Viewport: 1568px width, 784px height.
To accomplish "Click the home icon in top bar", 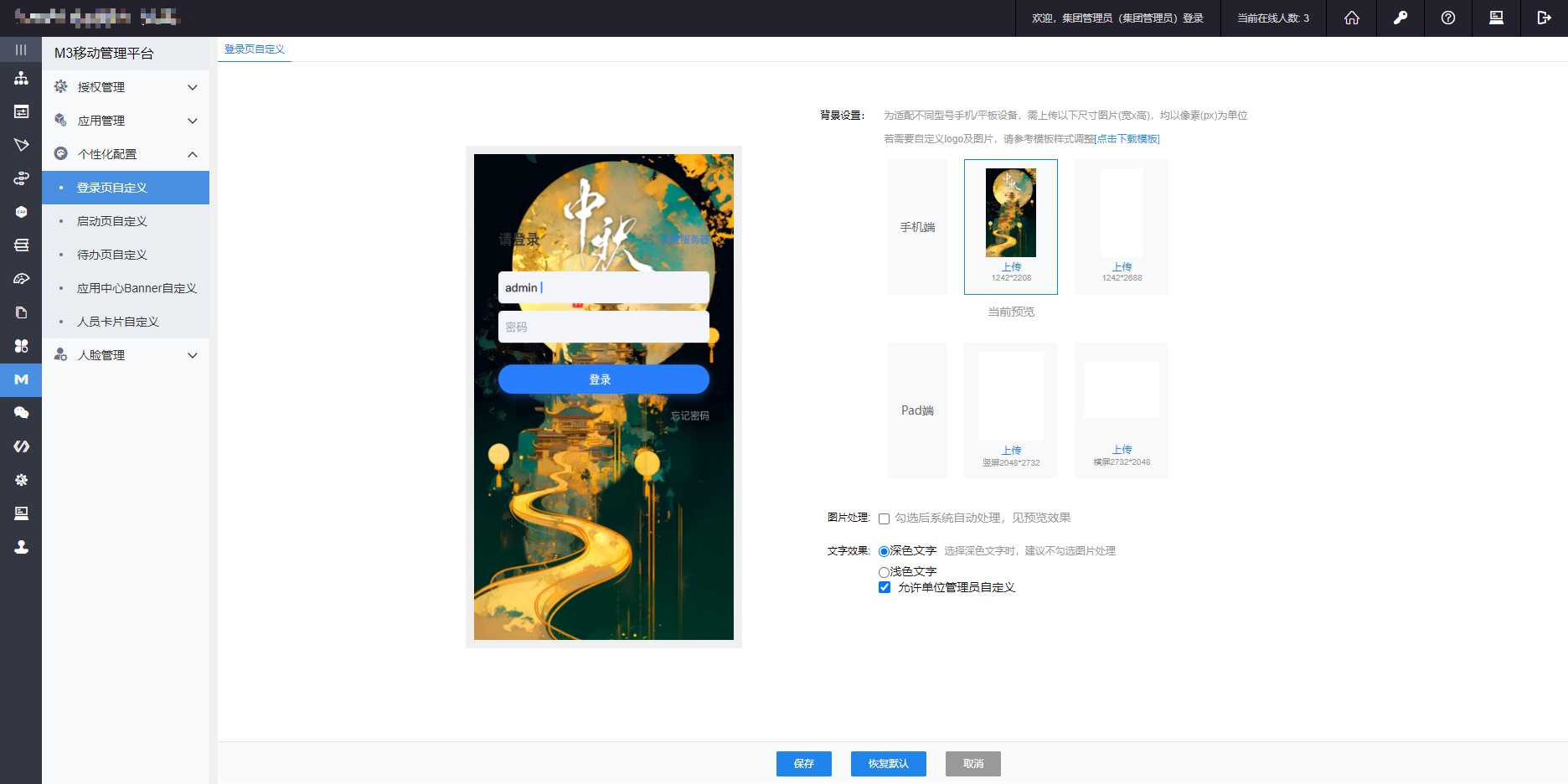I will point(1351,18).
